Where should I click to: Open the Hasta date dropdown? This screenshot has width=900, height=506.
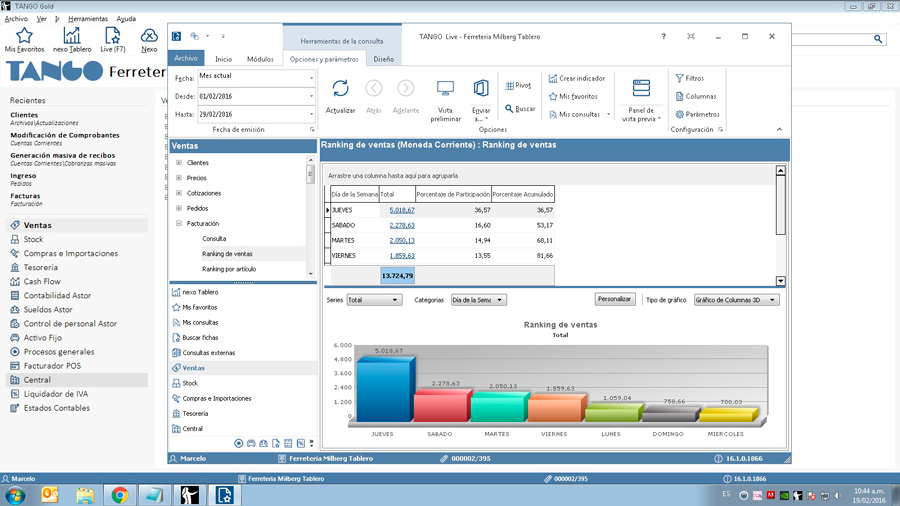[x=312, y=114]
